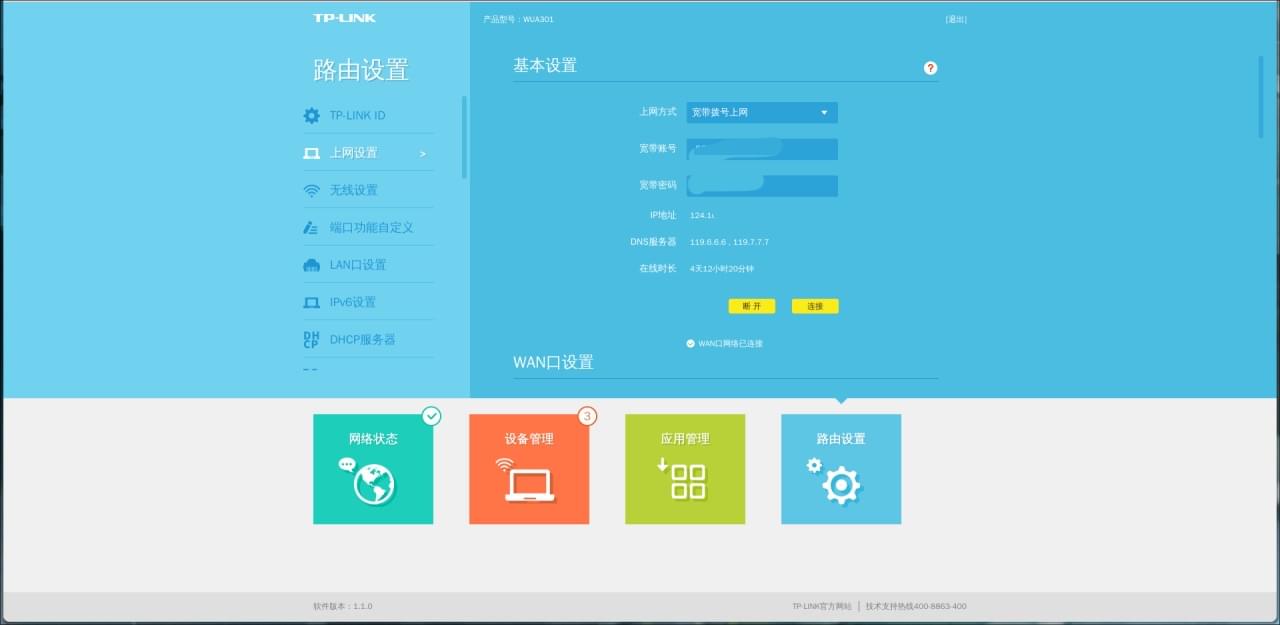Open the 设备管理 tile
Viewport: 1280px width, 625px height.
click(x=529, y=469)
